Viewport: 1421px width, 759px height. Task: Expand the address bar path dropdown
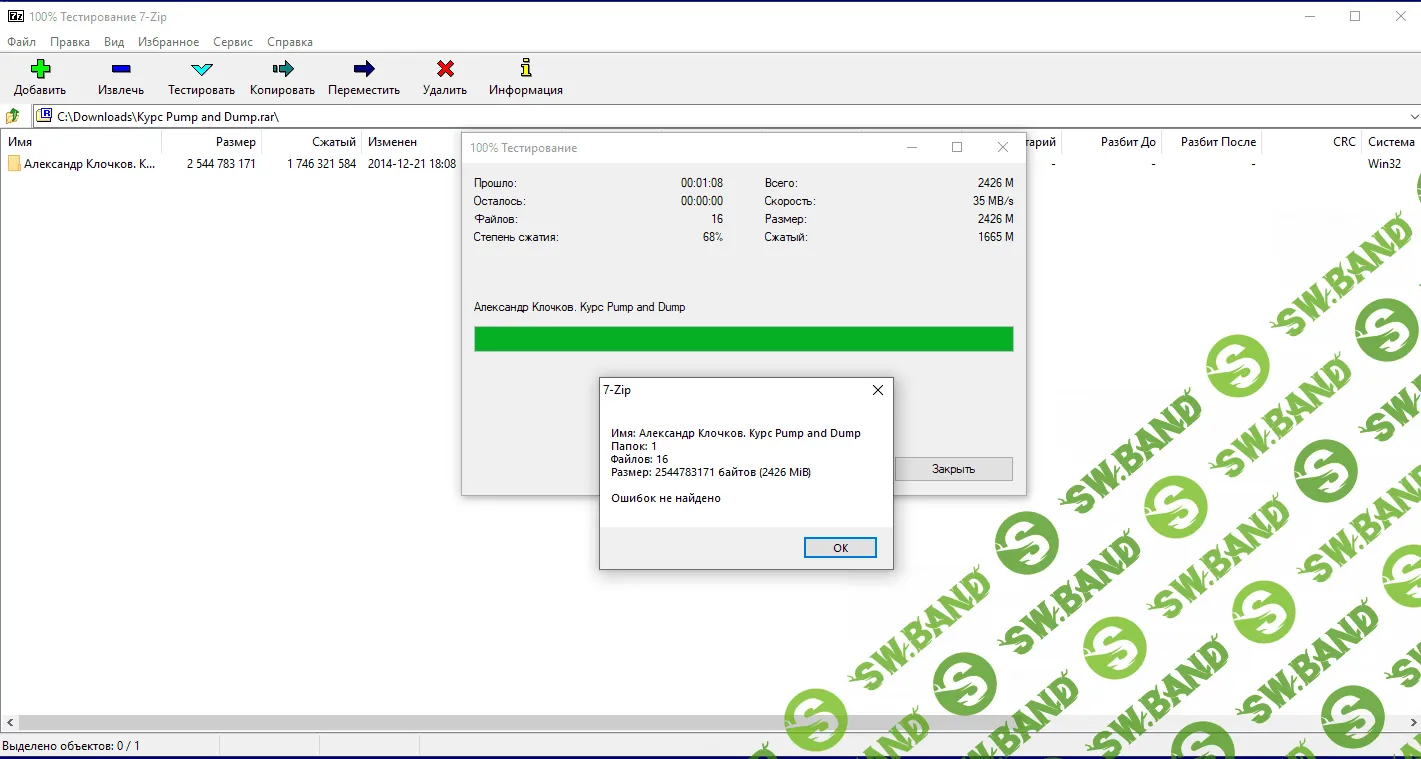coord(1413,116)
